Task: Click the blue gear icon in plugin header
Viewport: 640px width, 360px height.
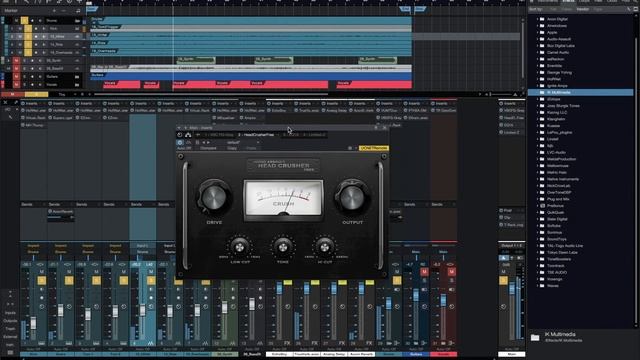Action: pyautogui.click(x=180, y=142)
